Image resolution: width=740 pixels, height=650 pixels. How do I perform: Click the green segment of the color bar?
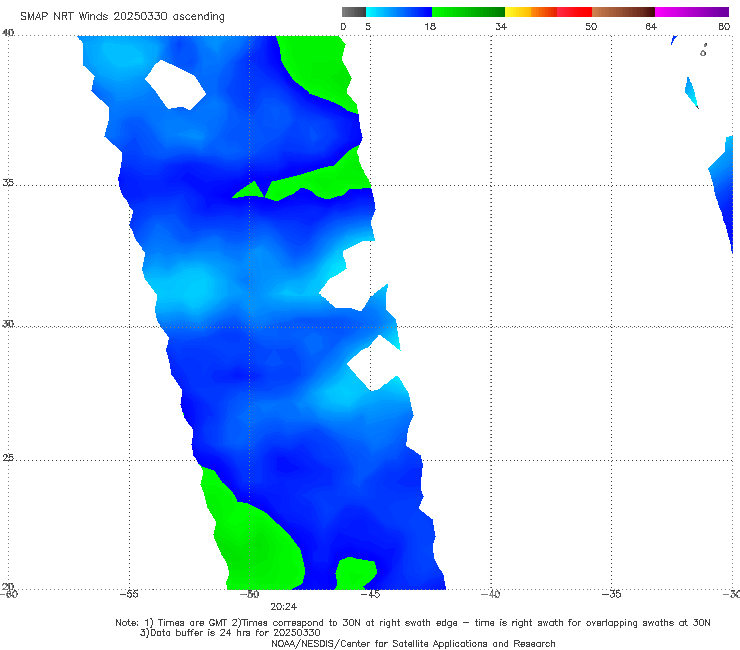(x=468, y=12)
